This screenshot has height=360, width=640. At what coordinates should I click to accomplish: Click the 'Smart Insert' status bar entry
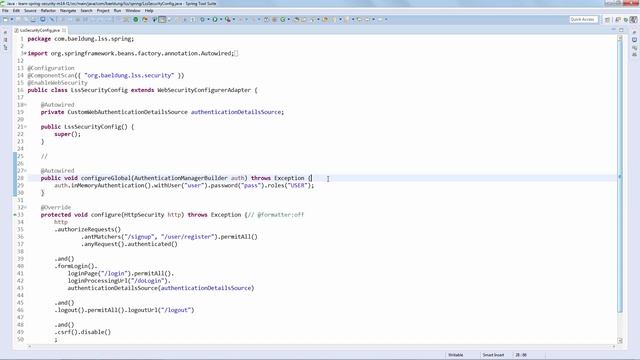[493, 355]
